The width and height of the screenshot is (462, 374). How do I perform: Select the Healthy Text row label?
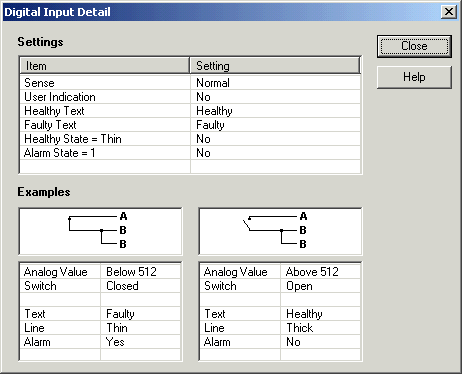54,111
